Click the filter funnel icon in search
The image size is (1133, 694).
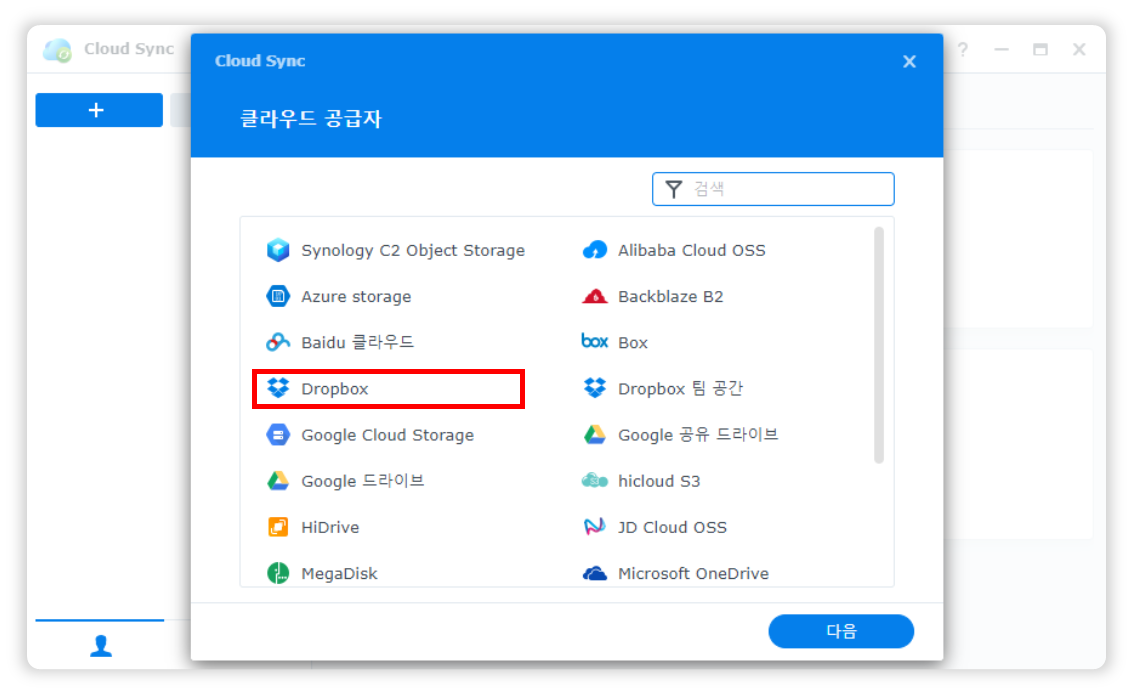pos(673,189)
